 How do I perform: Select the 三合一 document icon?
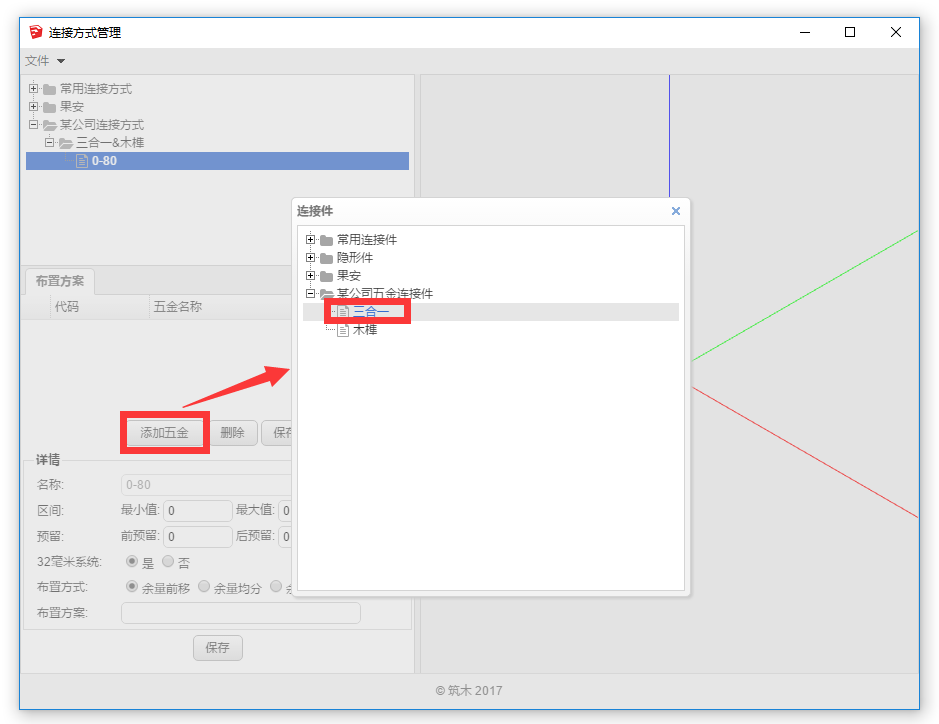click(x=343, y=312)
